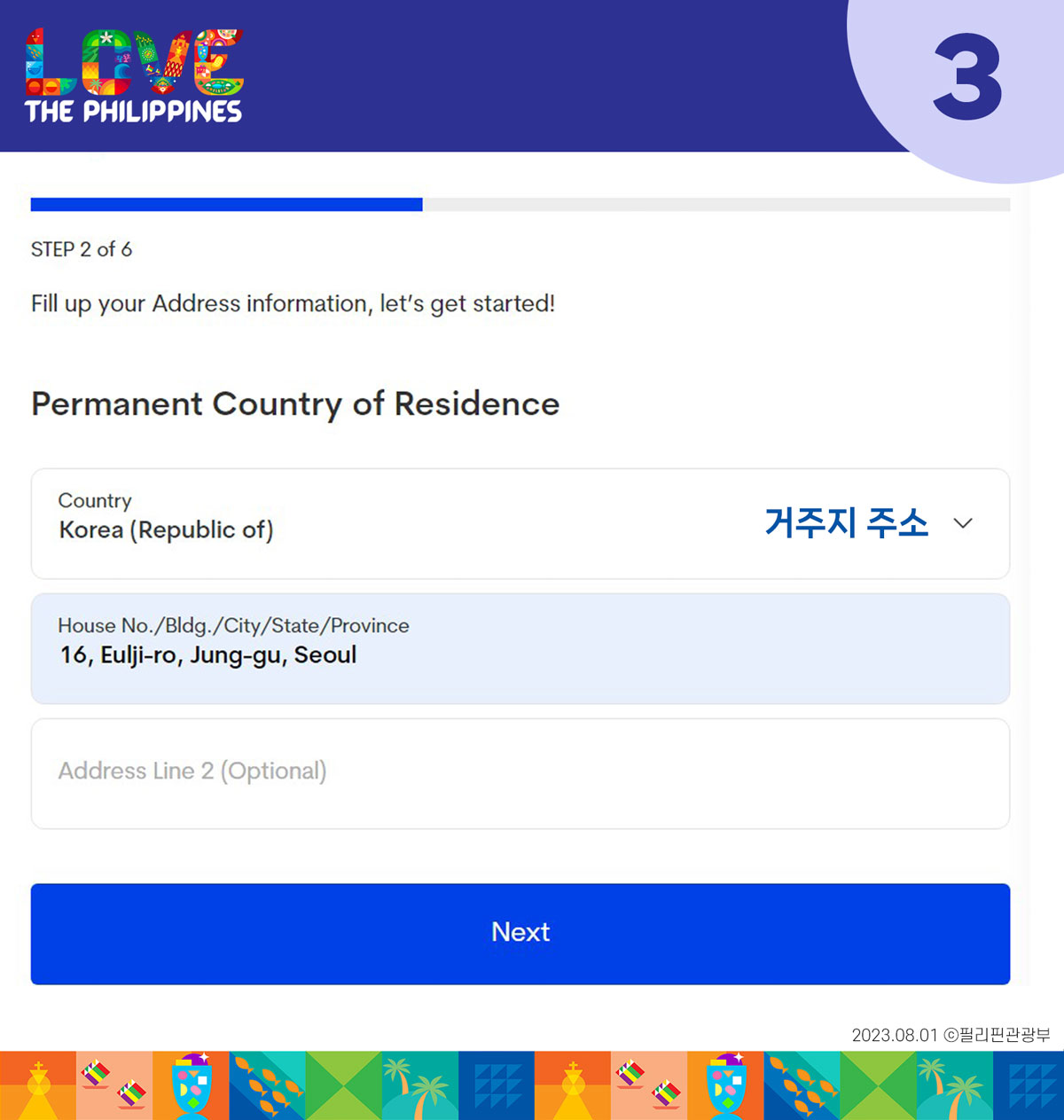
Task: Click the first dark blue grid tile
Action: [497, 1085]
